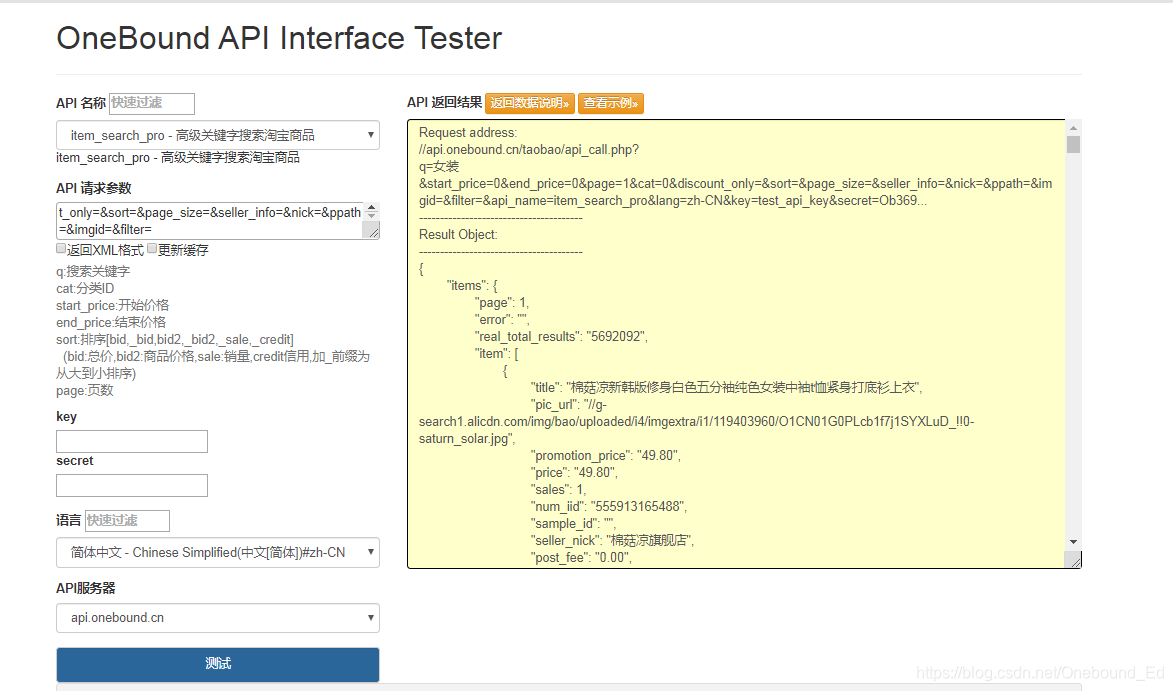The width and height of the screenshot is (1173, 691).
Task: Click the page:页数 parameter hint
Action: (85, 390)
